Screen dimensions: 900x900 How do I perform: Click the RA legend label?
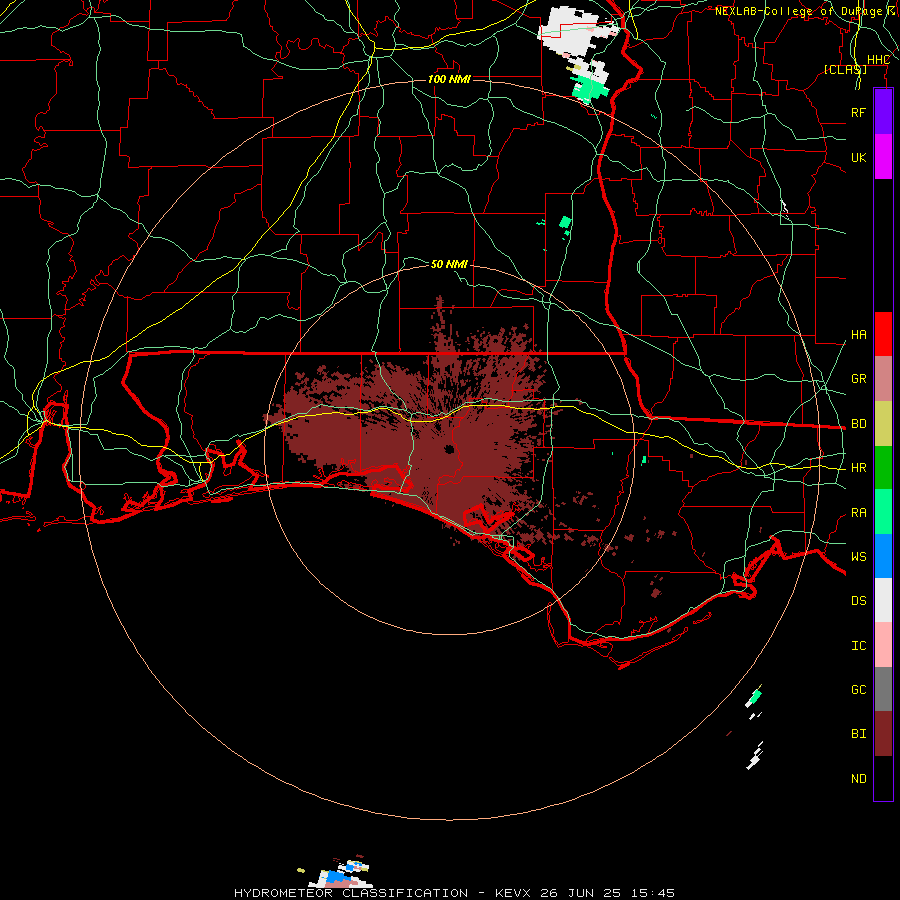click(858, 512)
